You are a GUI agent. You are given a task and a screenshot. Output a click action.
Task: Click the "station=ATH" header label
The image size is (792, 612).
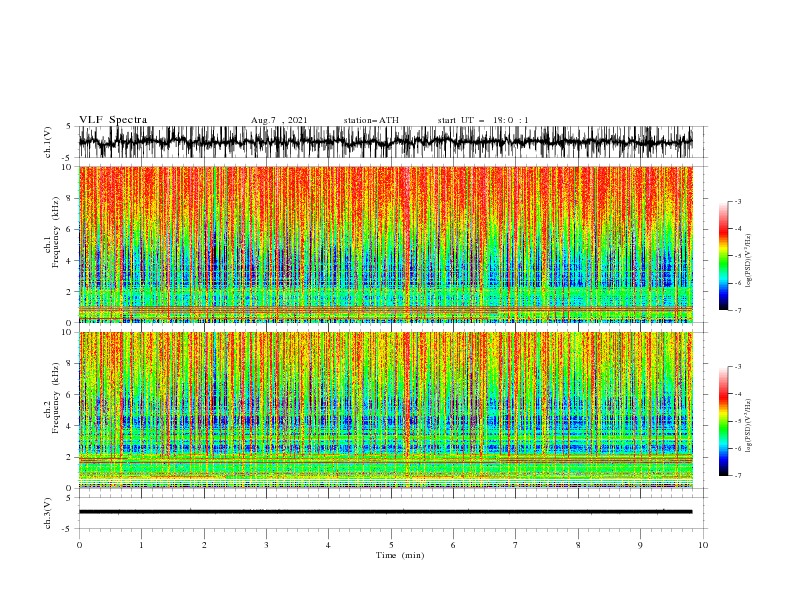(x=371, y=120)
